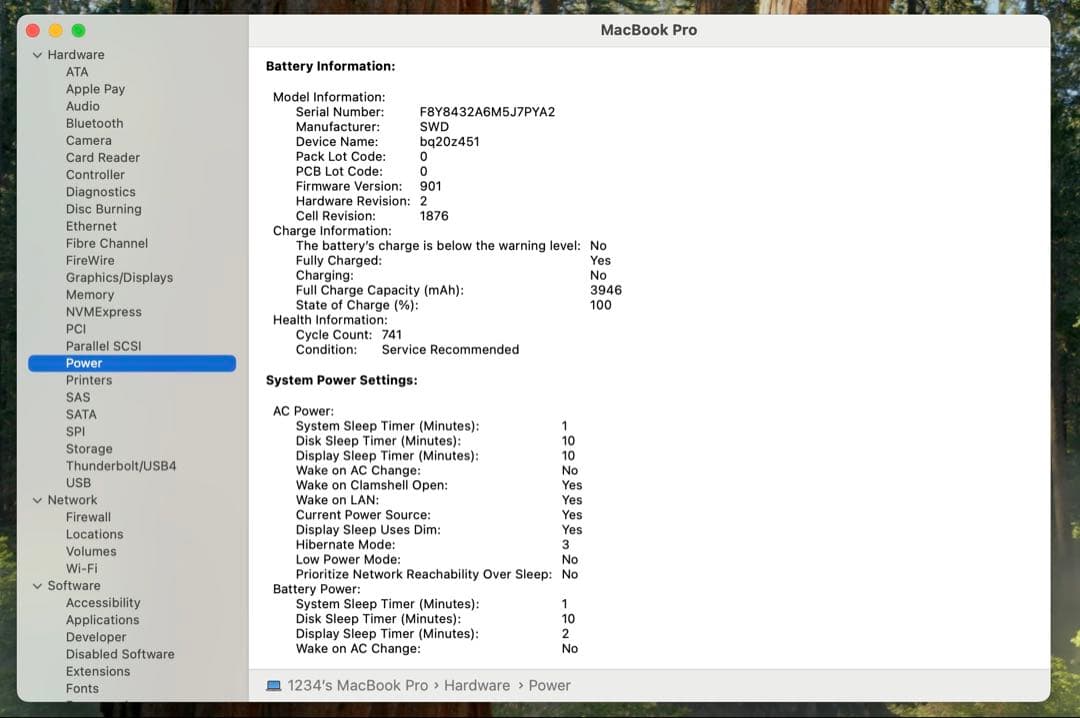
Task: Select Camera under Hardware
Action: click(x=89, y=140)
